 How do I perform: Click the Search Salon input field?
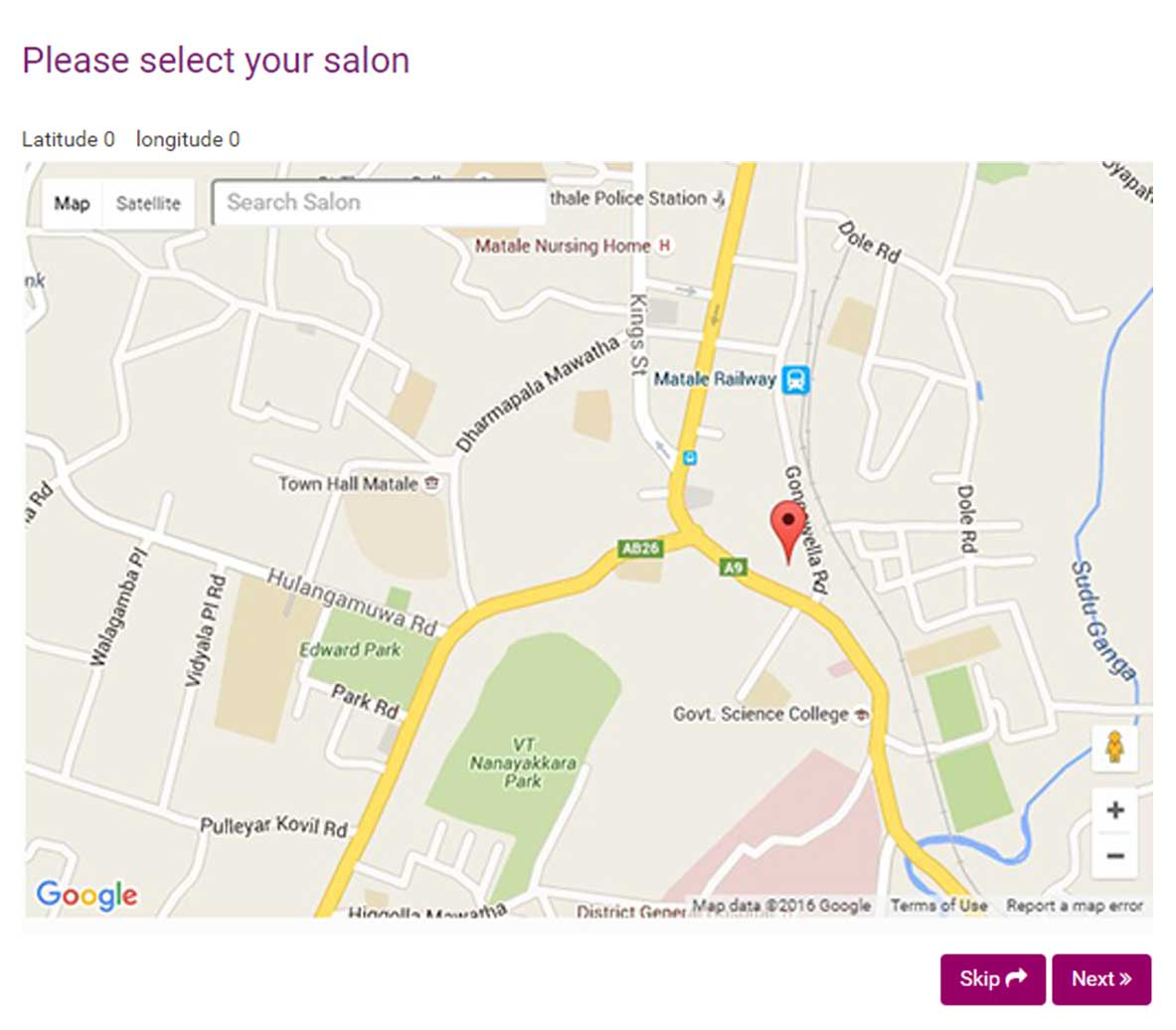pos(378,203)
